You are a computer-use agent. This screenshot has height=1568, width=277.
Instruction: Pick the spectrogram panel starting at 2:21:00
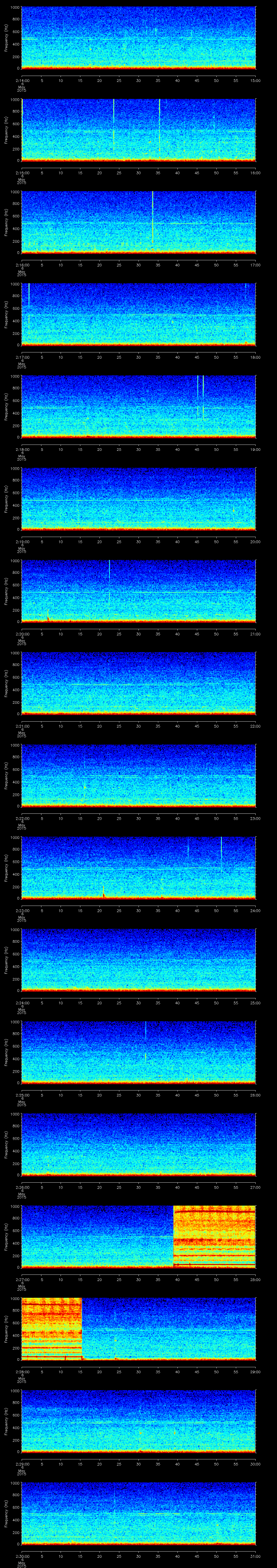(138, 683)
